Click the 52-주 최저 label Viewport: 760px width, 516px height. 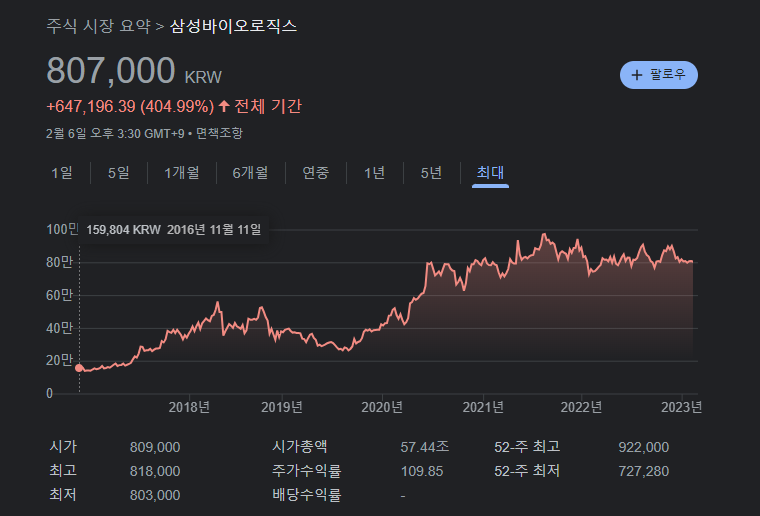(527, 470)
